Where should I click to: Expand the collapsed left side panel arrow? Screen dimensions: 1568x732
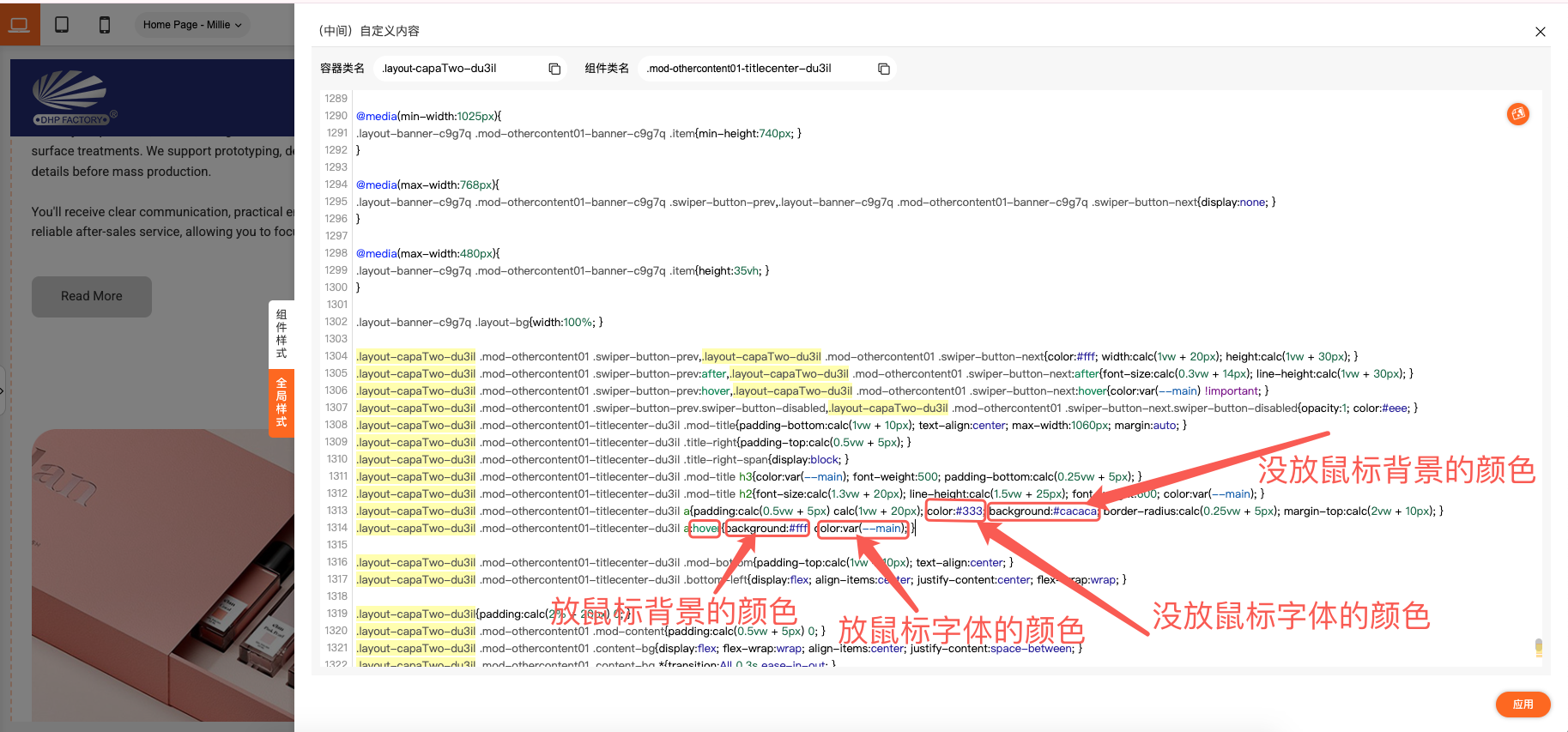tap(3, 390)
